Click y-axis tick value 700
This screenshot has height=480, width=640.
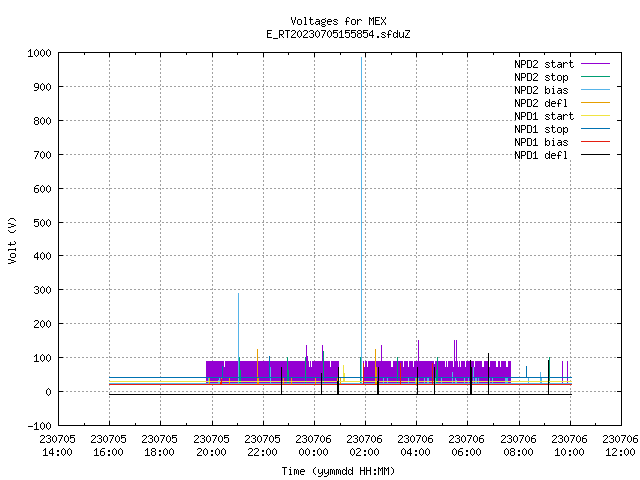[42, 155]
